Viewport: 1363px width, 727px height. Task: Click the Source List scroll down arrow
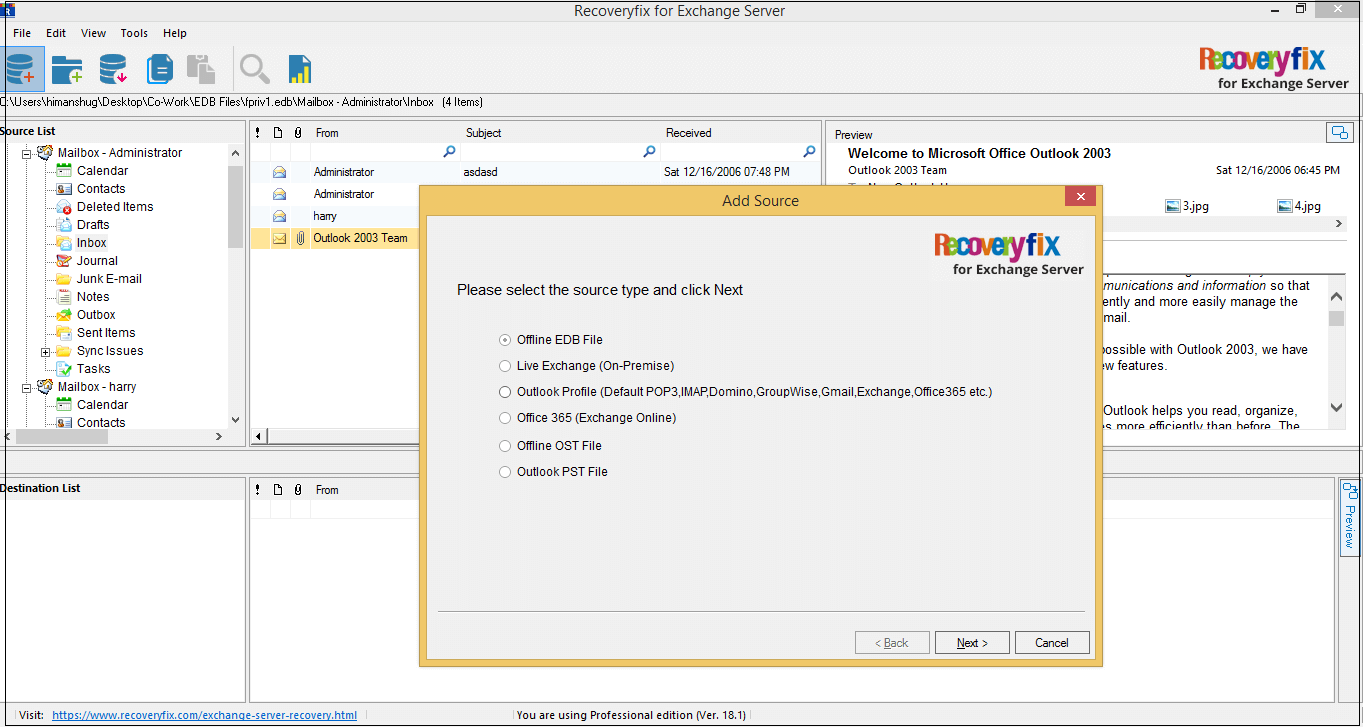[x=235, y=420]
